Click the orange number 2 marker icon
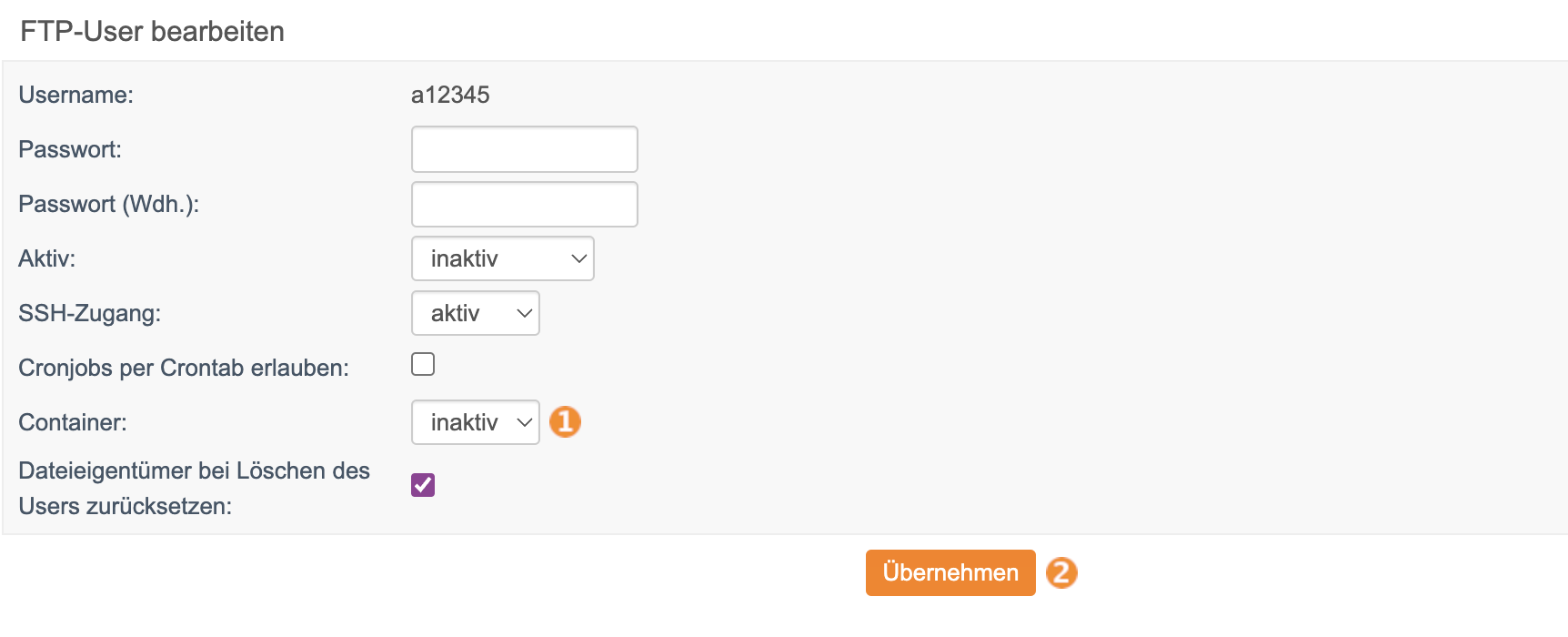Image resolution: width=1568 pixels, height=637 pixels. coord(1061,572)
